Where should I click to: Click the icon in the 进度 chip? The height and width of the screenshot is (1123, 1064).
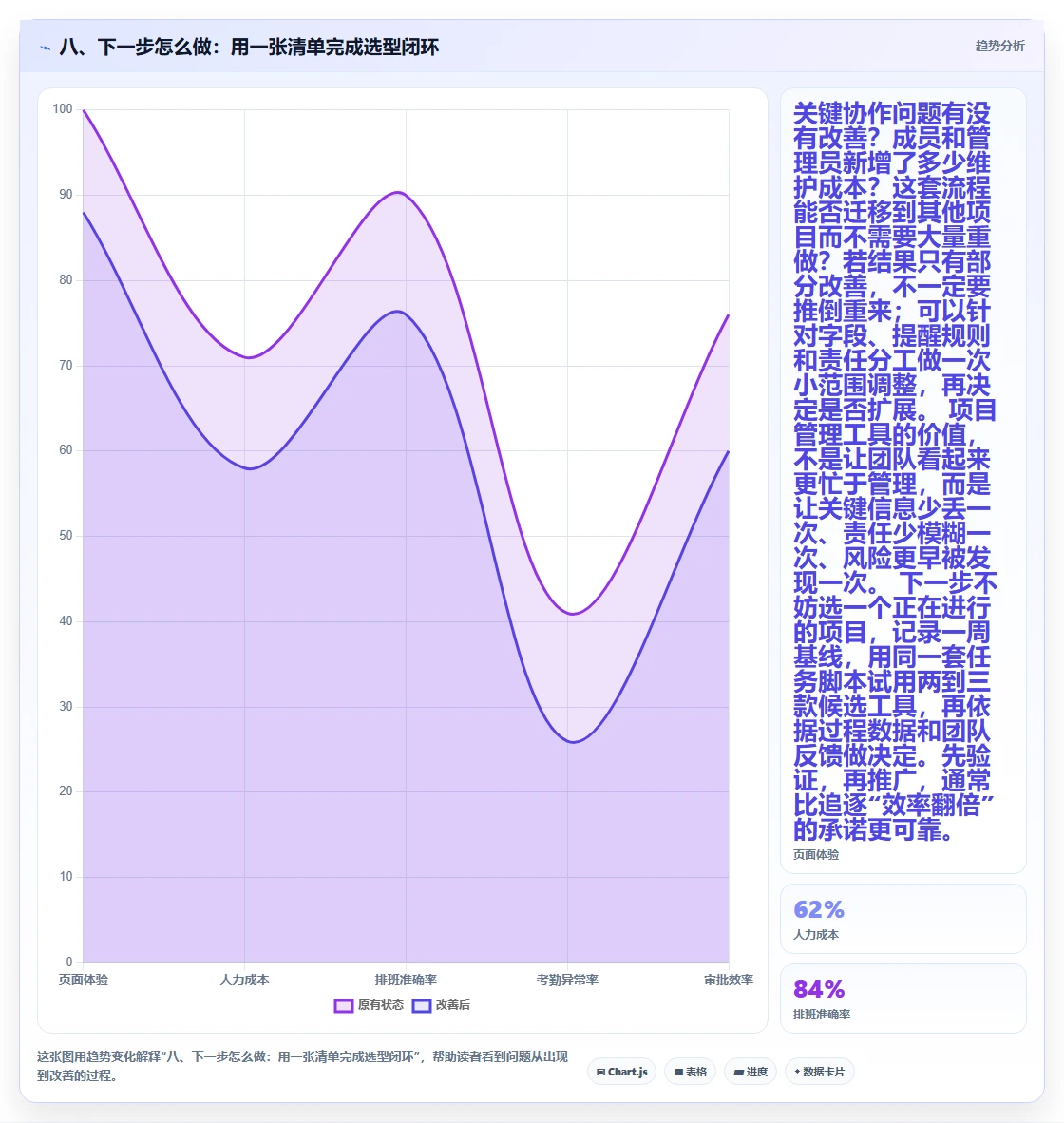pos(738,1072)
